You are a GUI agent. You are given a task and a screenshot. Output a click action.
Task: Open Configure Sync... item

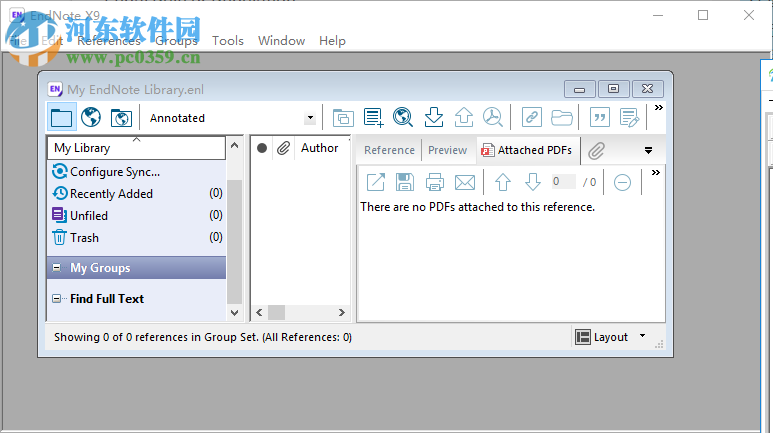(x=114, y=172)
